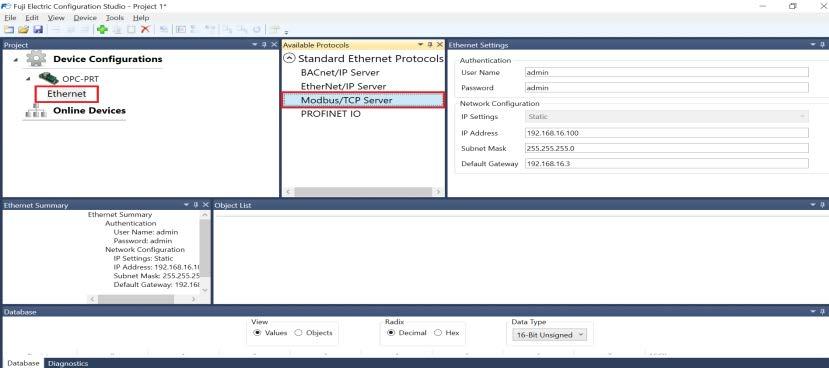Select the Decimal radix radio button

(391, 333)
